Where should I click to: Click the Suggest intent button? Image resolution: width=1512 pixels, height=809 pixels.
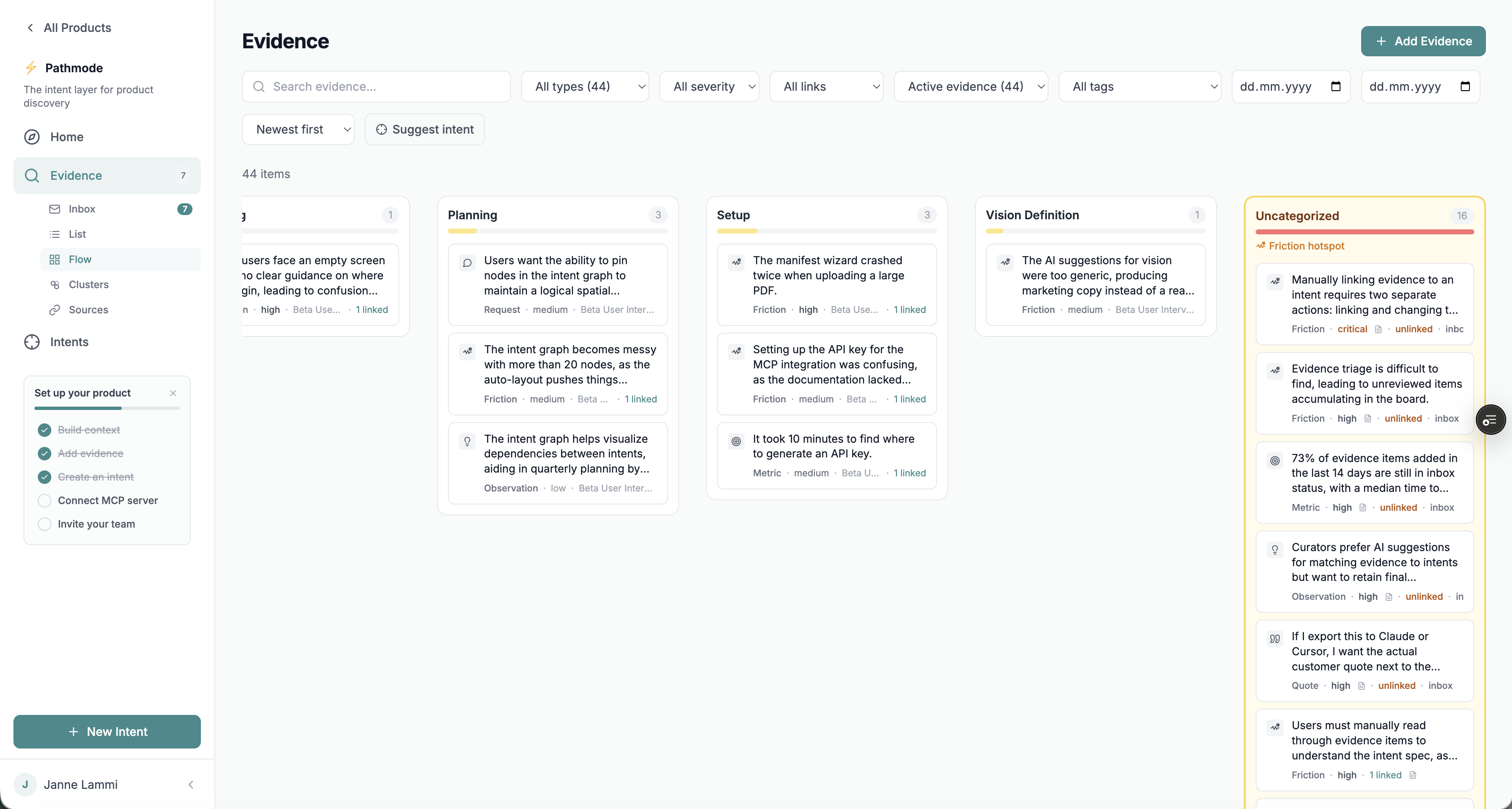pyautogui.click(x=424, y=130)
